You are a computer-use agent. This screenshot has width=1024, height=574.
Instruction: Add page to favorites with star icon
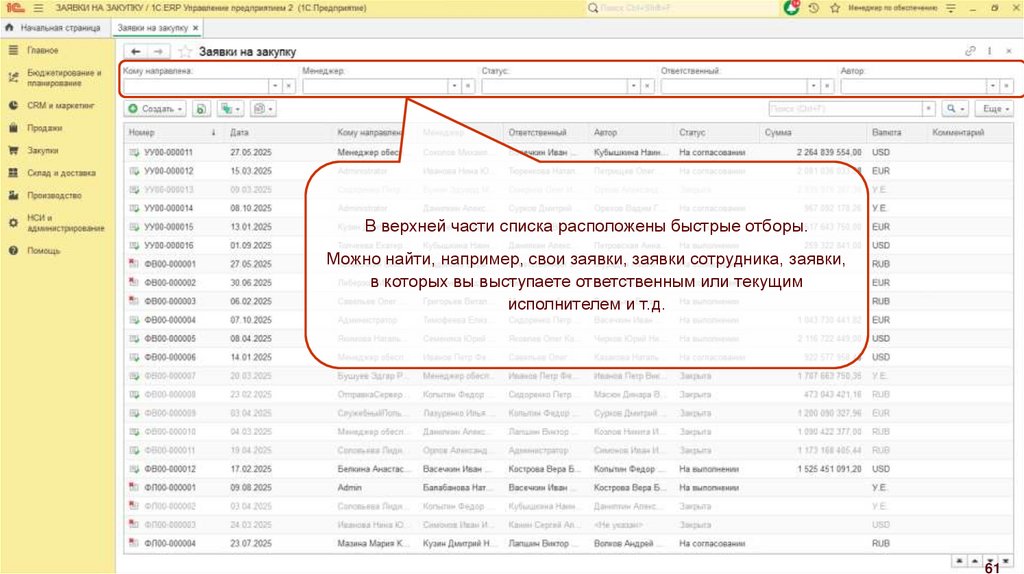click(x=186, y=51)
